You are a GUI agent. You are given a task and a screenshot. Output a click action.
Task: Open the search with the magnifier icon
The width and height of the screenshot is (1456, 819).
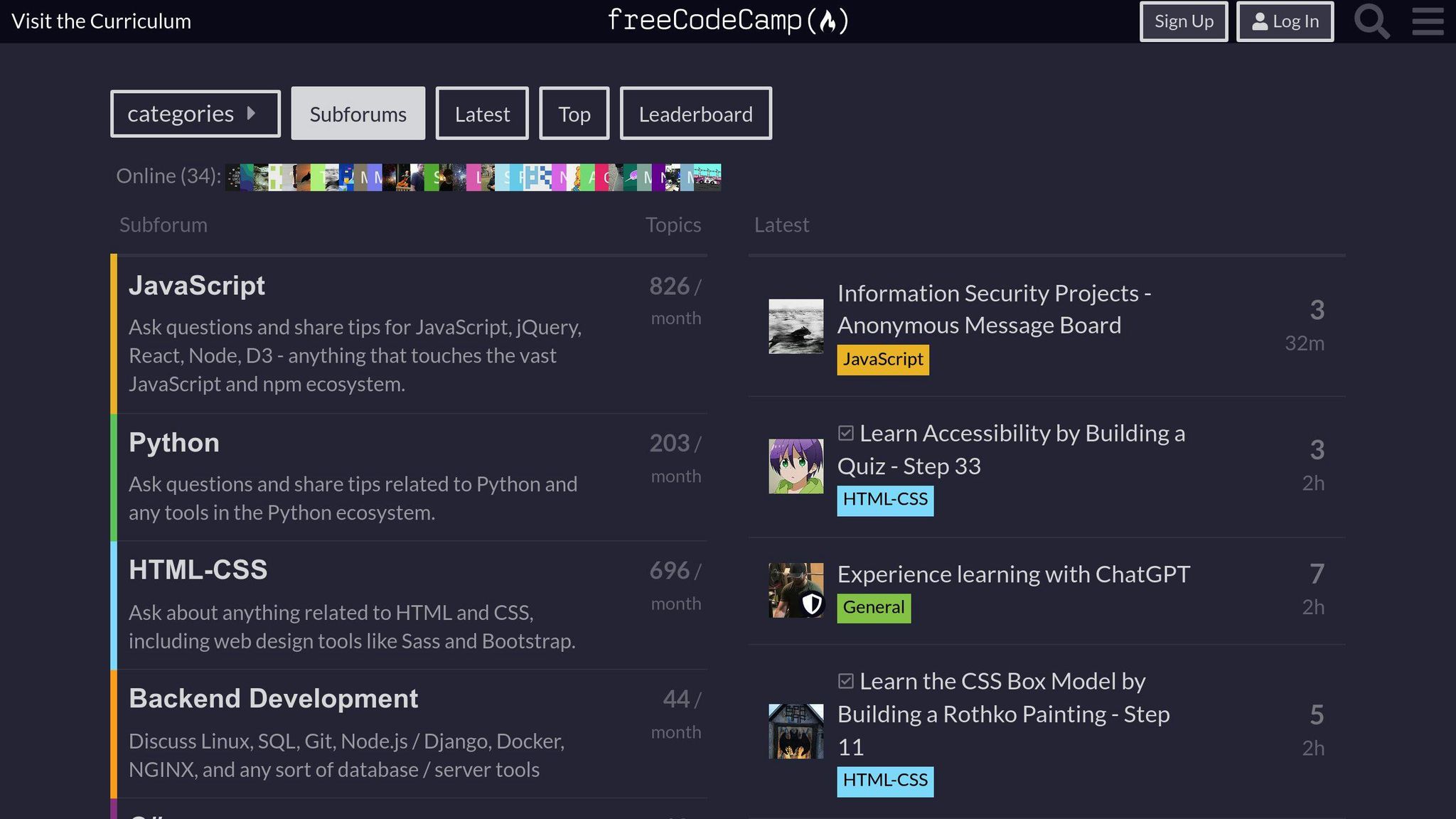tap(1371, 21)
